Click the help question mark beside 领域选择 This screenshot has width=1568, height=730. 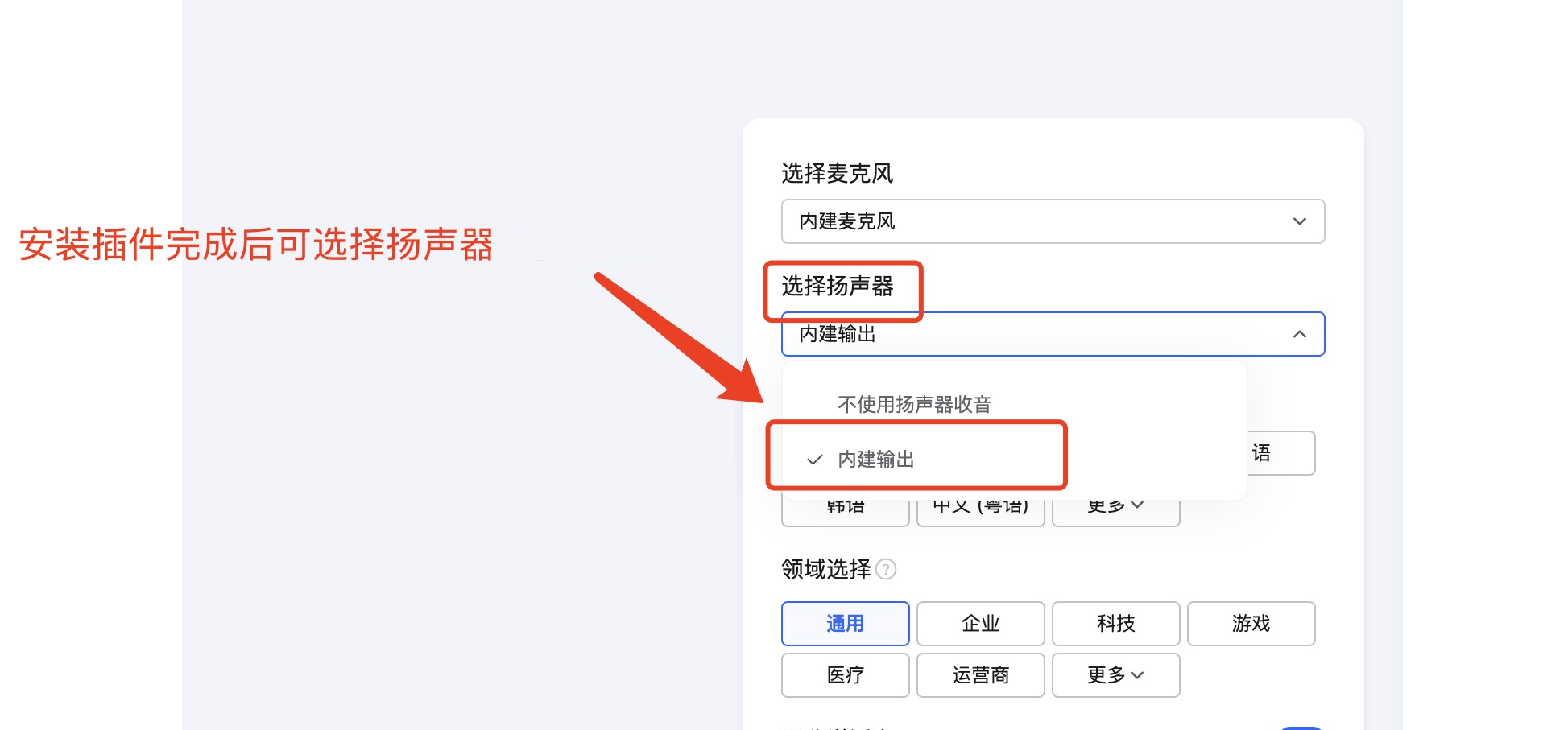(x=886, y=569)
